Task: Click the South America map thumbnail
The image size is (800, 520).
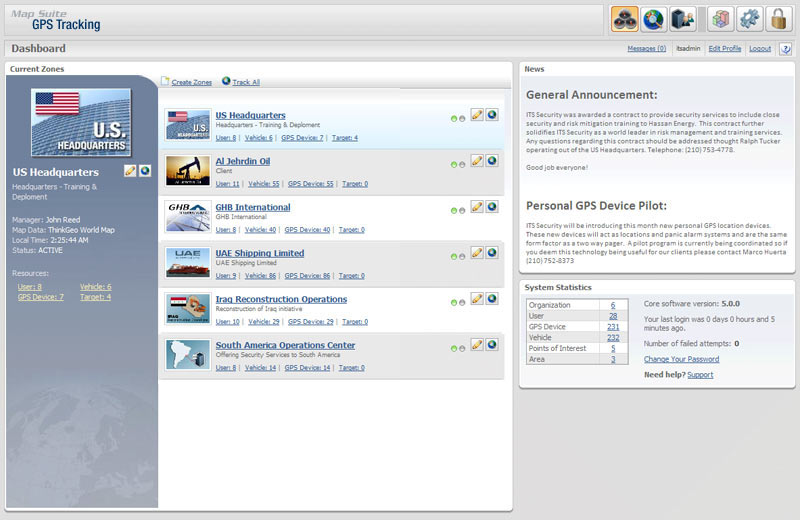Action: (x=188, y=354)
